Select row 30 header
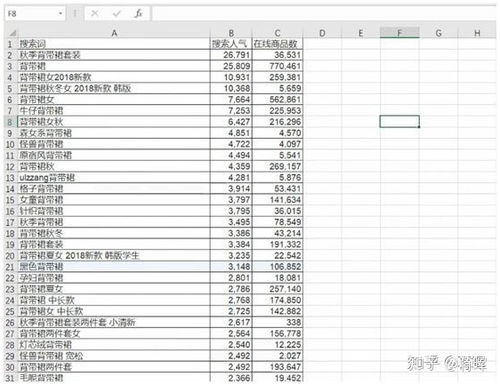Image resolution: width=500 pixels, height=385 pixels. [10, 367]
